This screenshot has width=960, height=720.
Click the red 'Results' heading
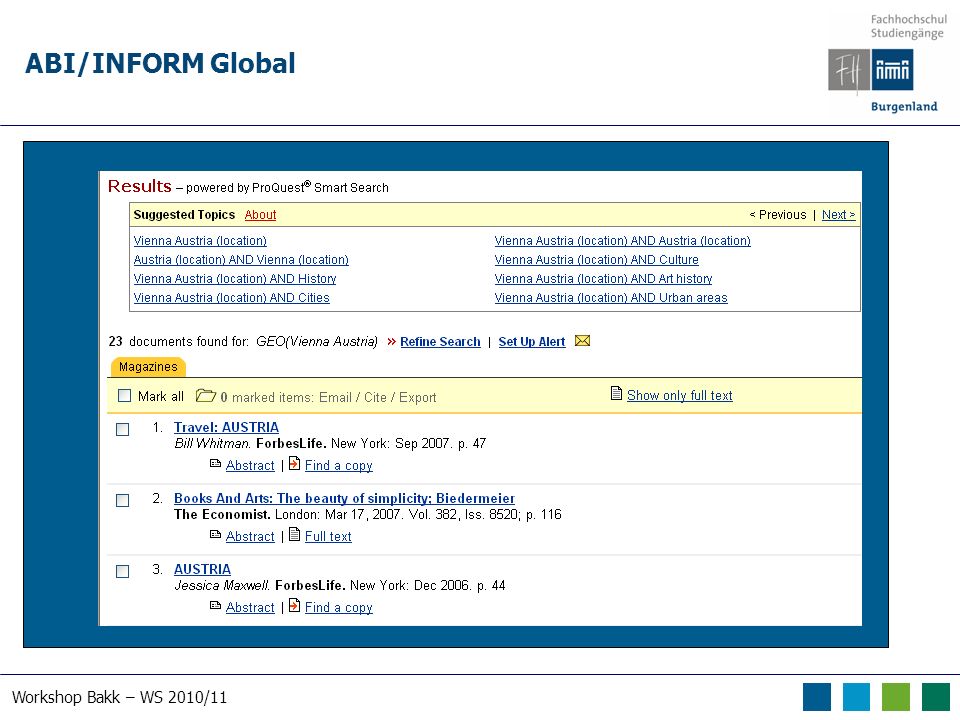[140, 186]
